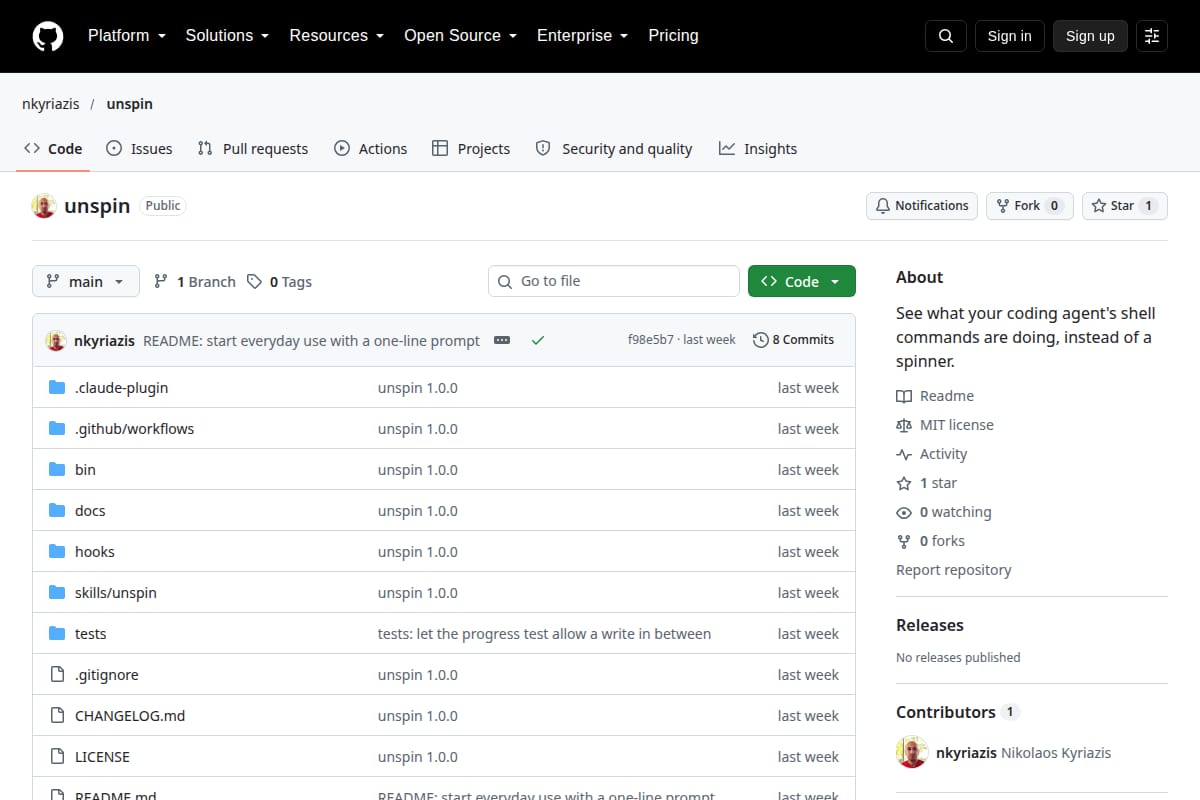Screen dimensions: 1200x800
Task: Click the Sign up button
Action: coord(1090,36)
